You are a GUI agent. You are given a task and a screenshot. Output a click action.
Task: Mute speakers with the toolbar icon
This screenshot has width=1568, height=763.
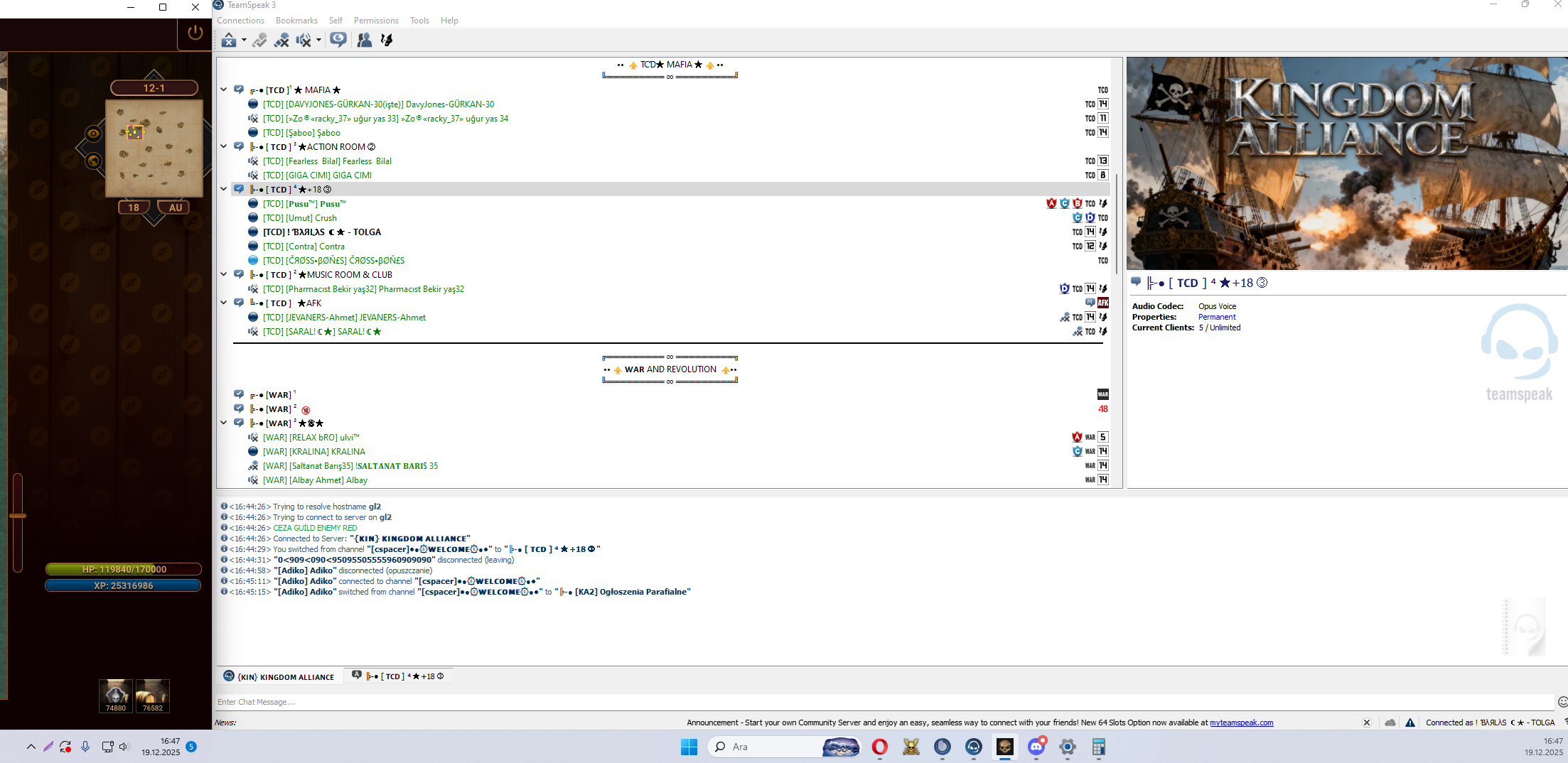pos(304,40)
